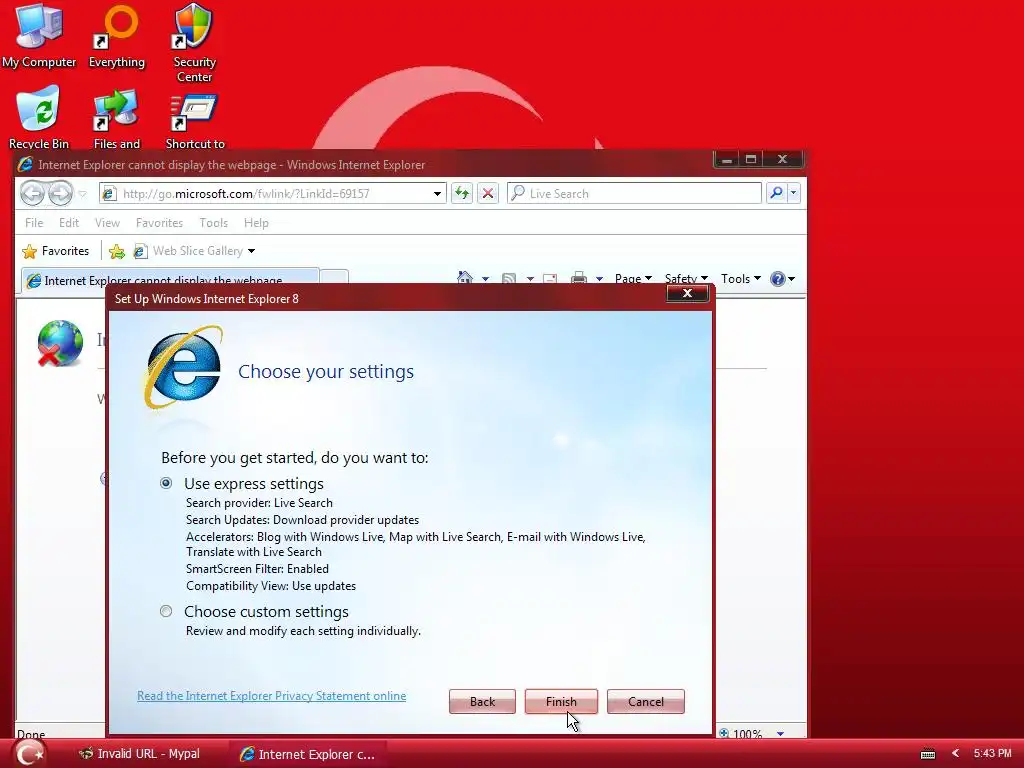Switch to Internet Explorer taskbar item
Viewport: 1024px width, 768px height.
click(x=307, y=754)
